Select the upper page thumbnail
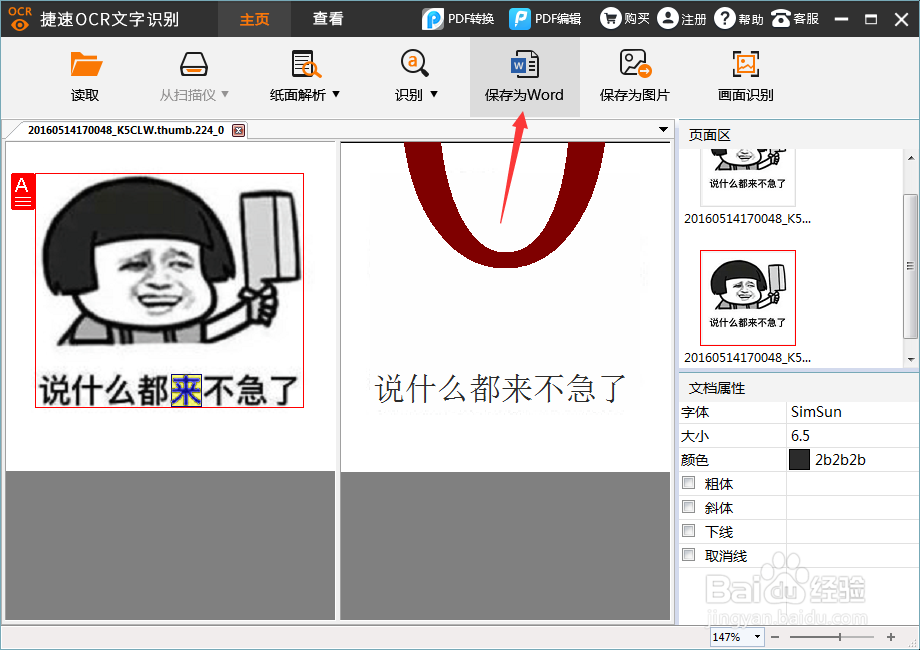This screenshot has width=920, height=650. click(748, 177)
